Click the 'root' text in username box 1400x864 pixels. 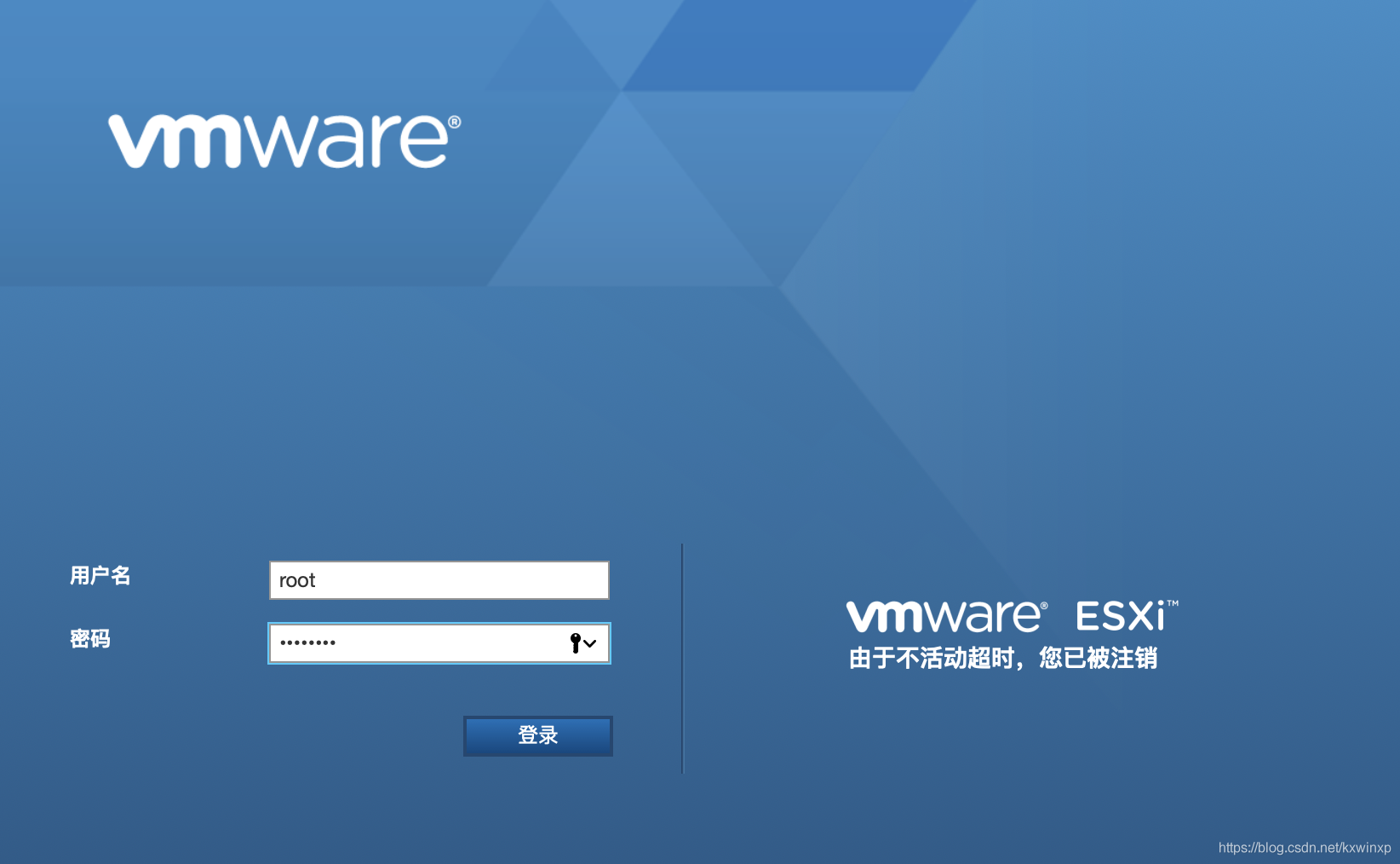click(x=297, y=581)
